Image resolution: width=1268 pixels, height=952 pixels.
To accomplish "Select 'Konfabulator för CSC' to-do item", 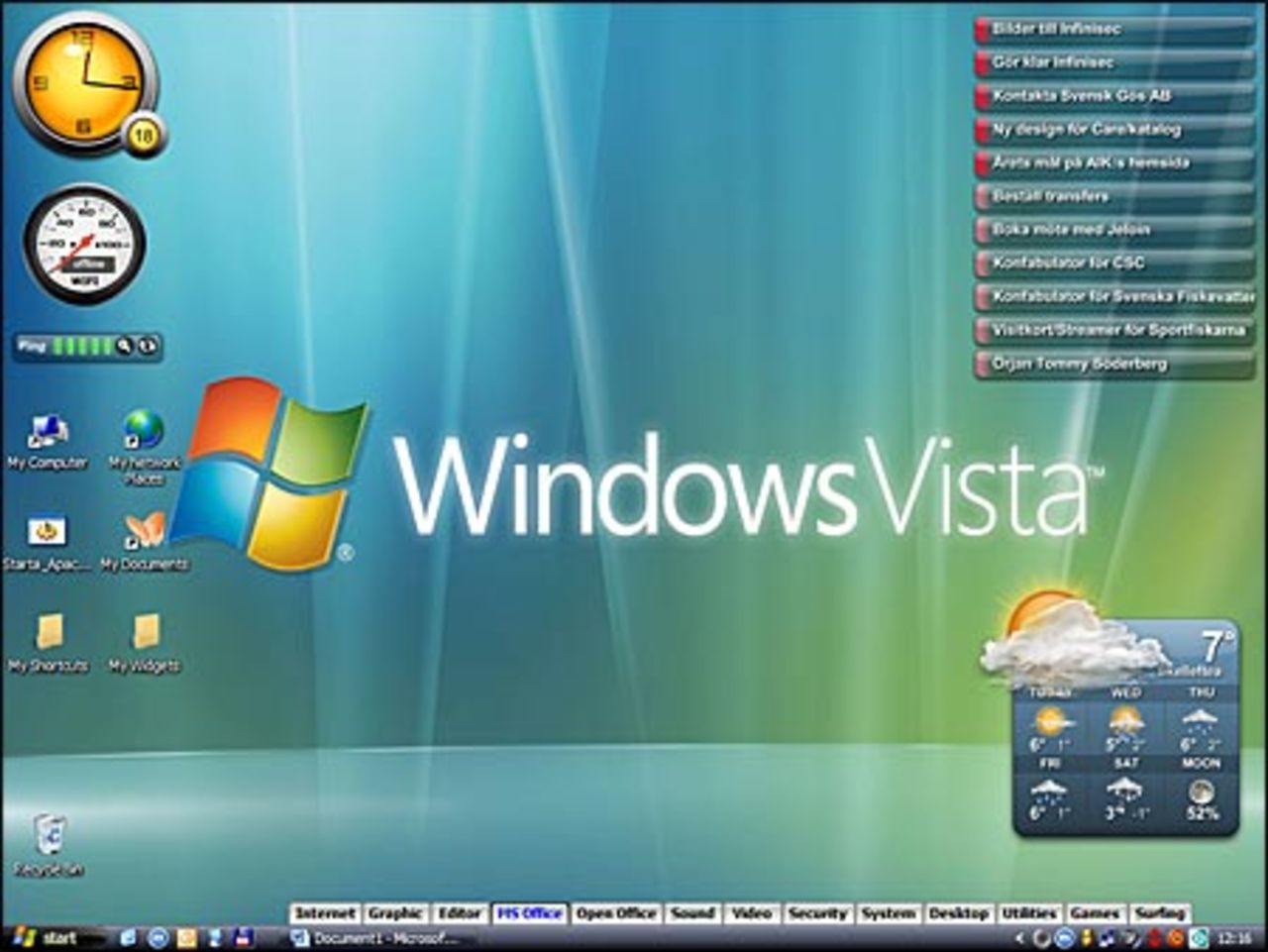I will click(1114, 264).
